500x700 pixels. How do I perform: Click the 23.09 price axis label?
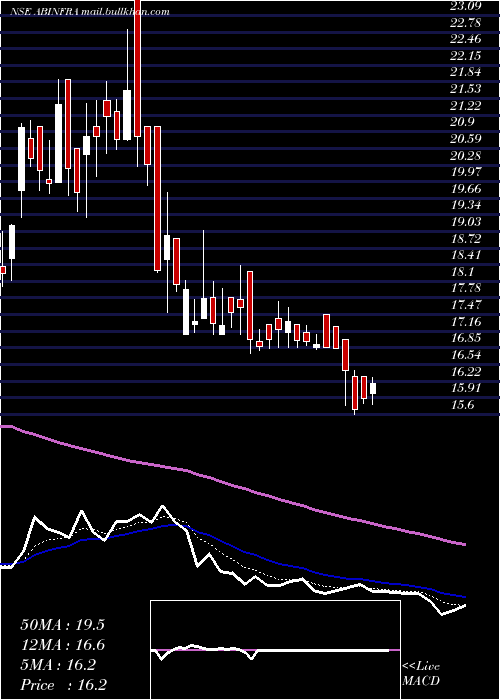[466, 6]
